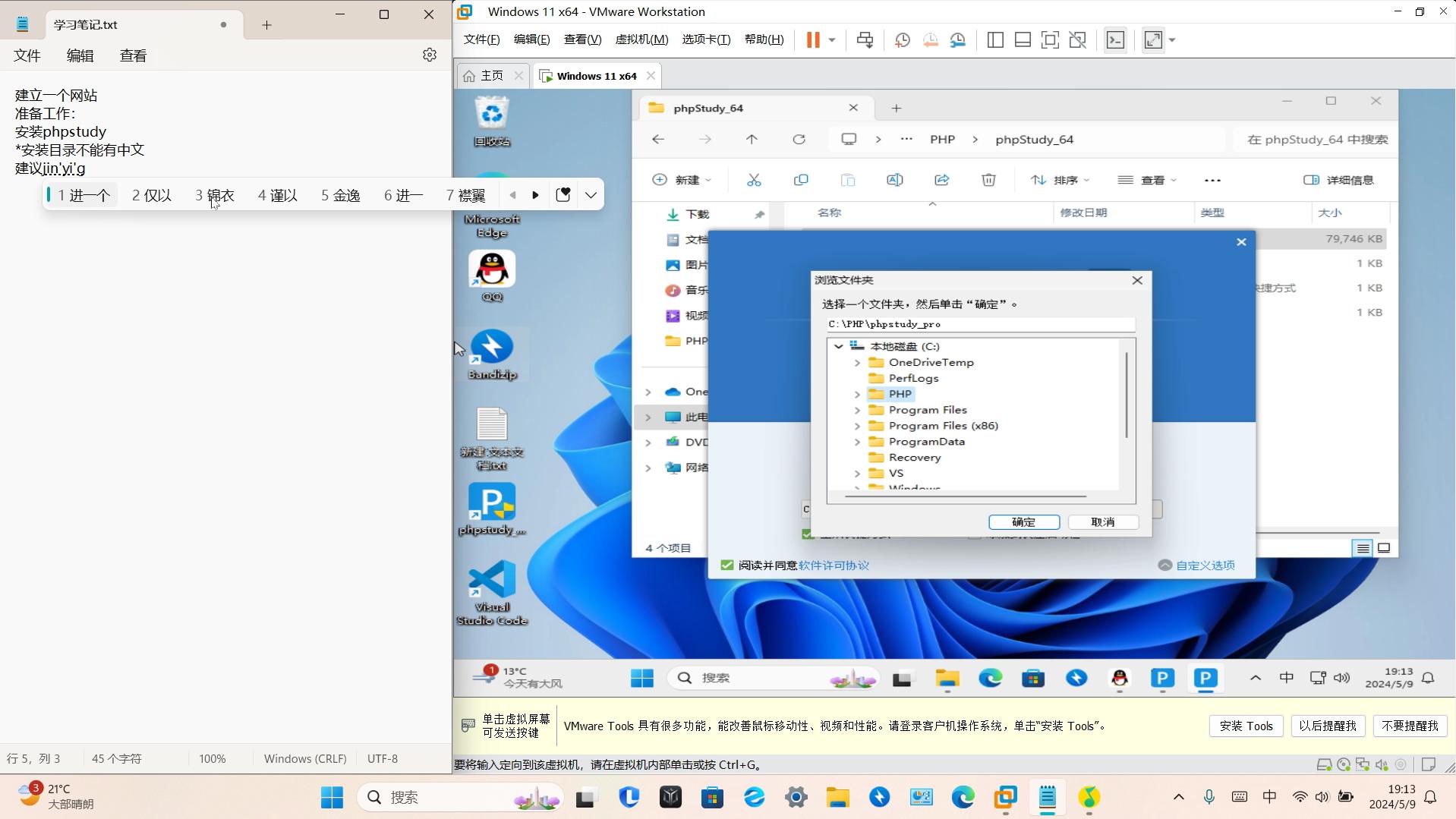
Task: Open QQ desktop shortcut in VM
Action: click(492, 276)
